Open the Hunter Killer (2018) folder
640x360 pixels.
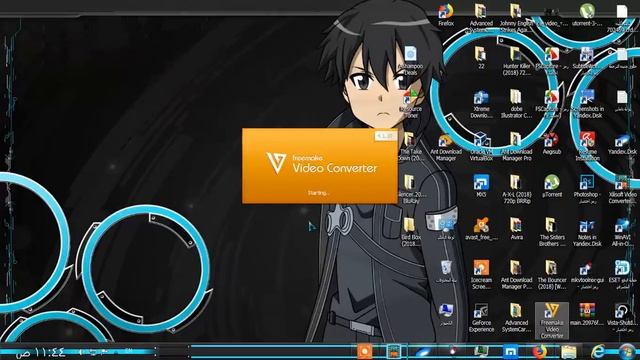(516, 61)
